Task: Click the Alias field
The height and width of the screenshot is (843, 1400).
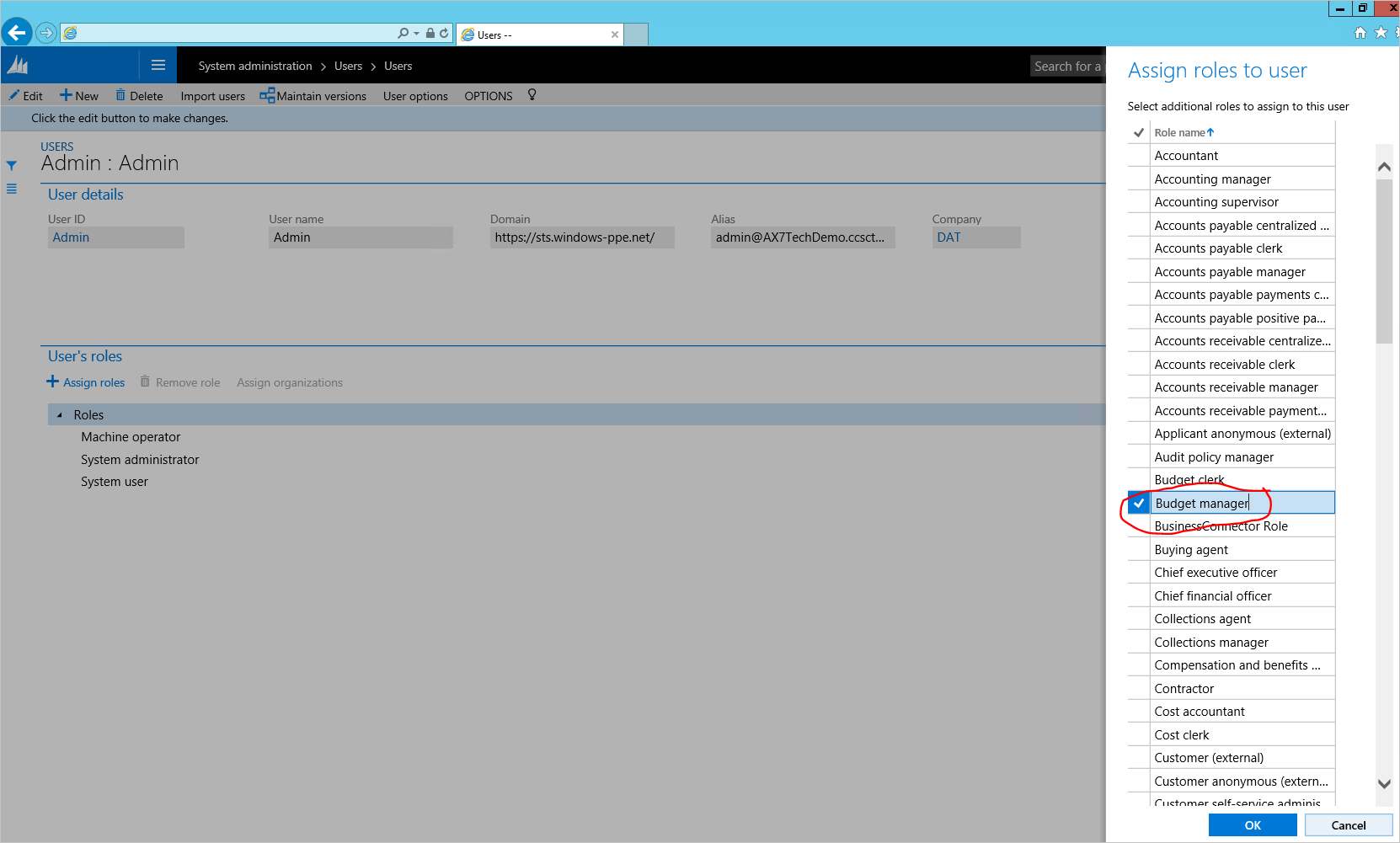Action: [803, 237]
